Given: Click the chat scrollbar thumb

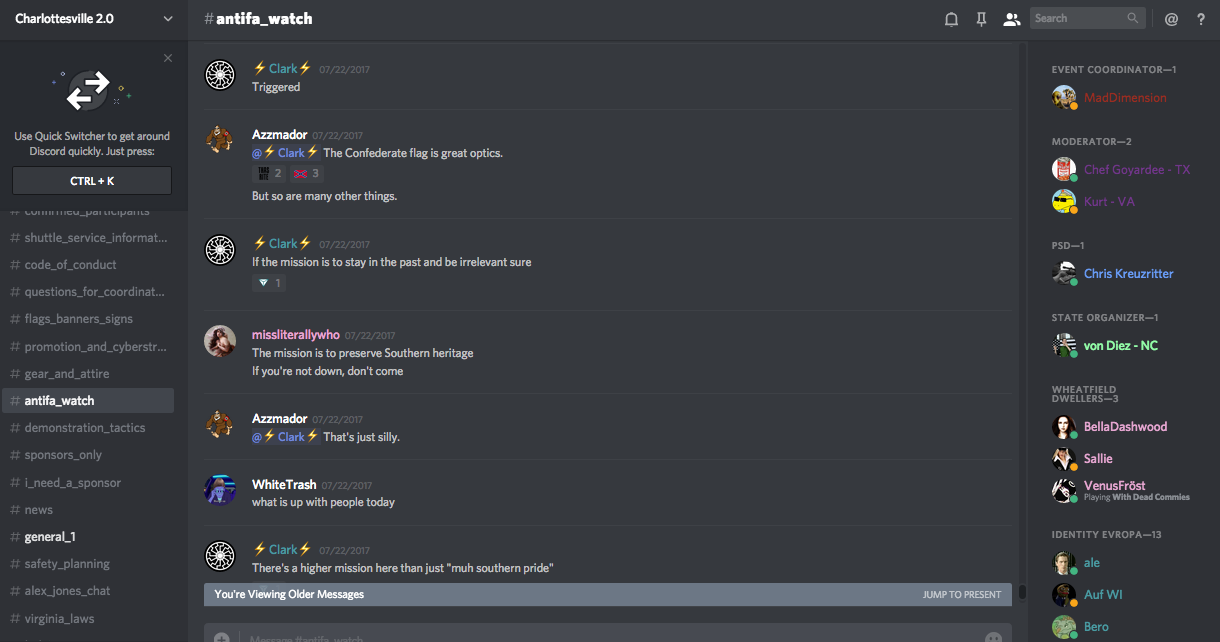Looking at the screenshot, I should coord(1022,593).
